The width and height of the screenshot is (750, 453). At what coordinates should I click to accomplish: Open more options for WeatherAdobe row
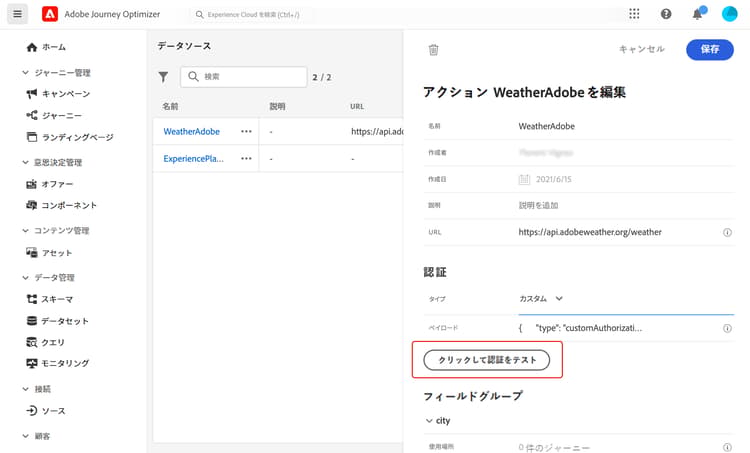pos(246,131)
